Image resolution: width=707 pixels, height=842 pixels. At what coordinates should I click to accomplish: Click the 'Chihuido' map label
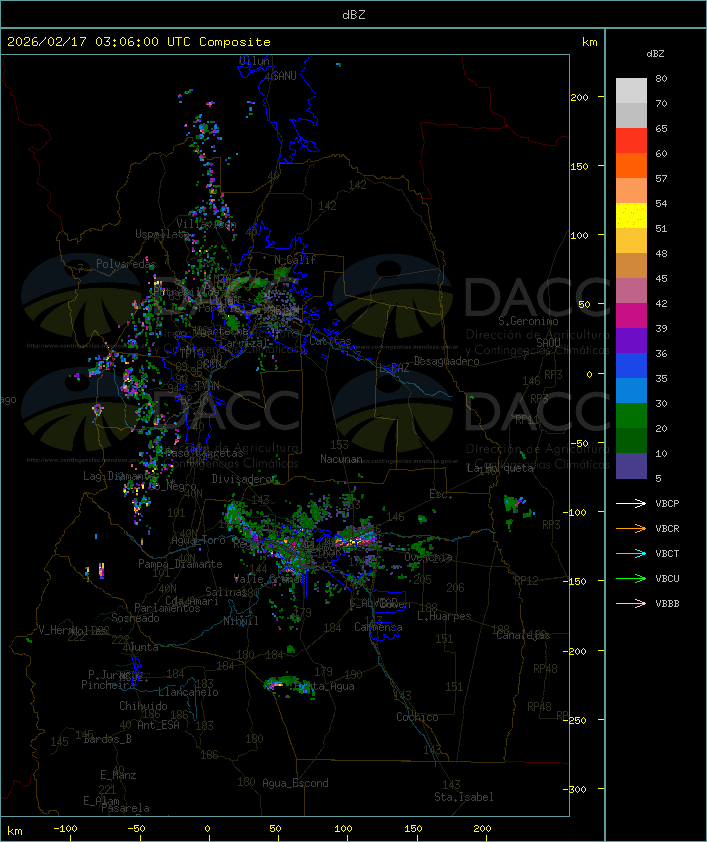(143, 706)
